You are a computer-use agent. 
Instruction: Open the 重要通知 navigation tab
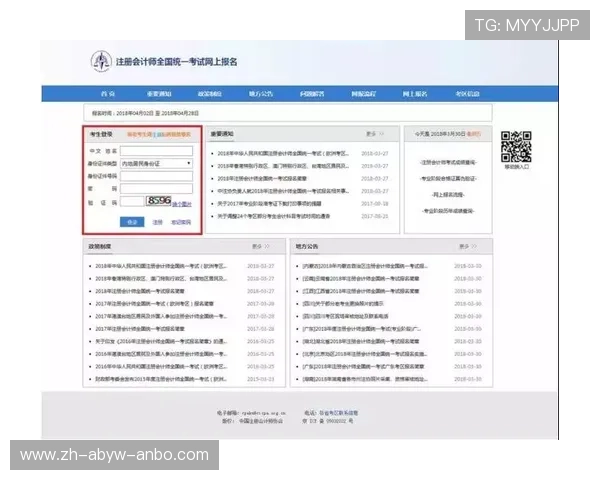tap(157, 94)
